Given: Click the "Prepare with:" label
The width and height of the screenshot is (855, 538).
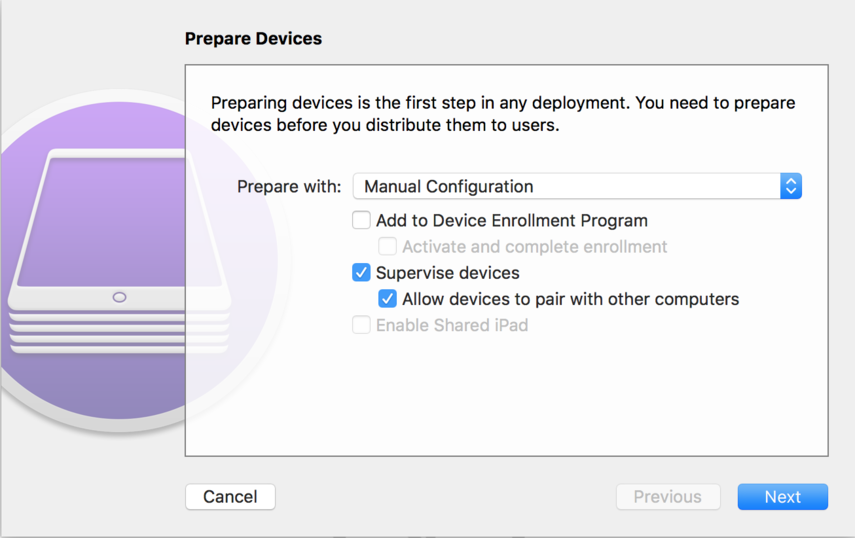Looking at the screenshot, I should pos(289,187).
